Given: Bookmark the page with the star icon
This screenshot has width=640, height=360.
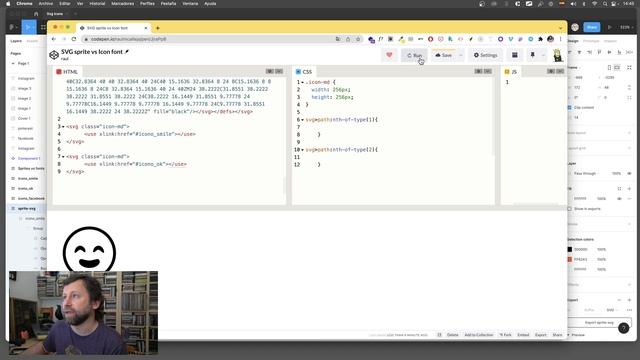Looking at the screenshot, I should click(358, 39).
